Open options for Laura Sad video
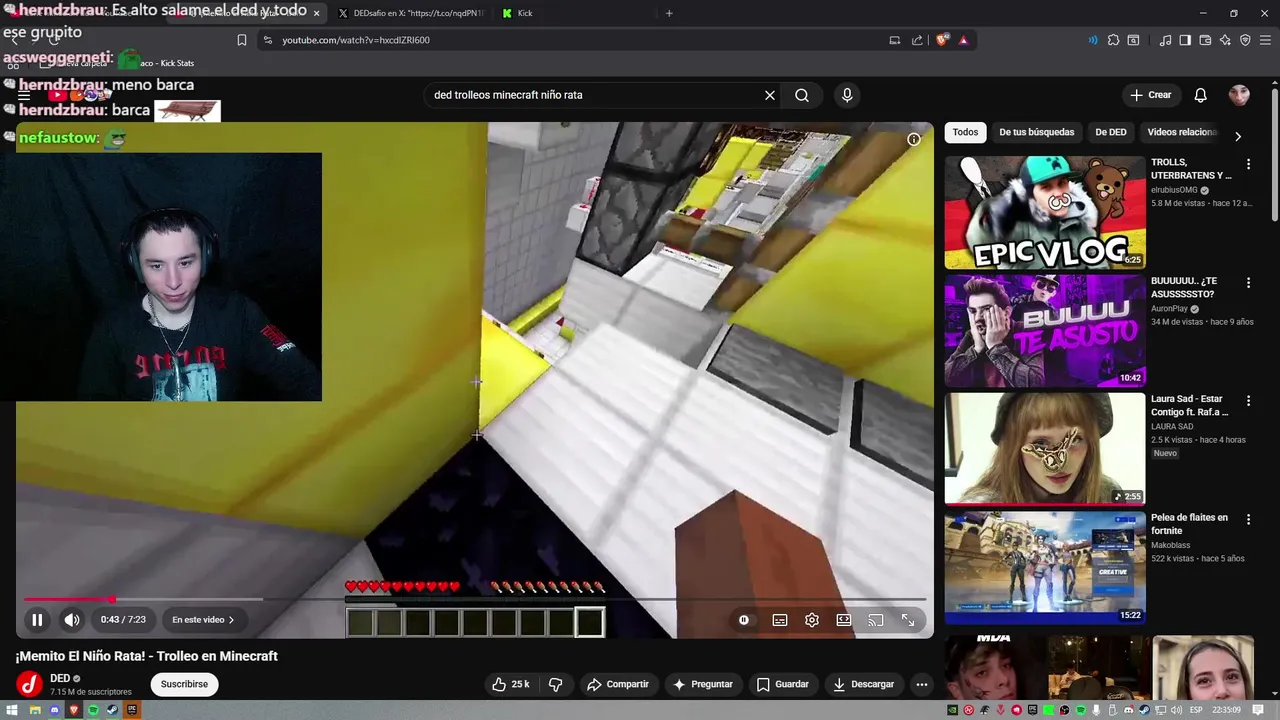This screenshot has height=720, width=1280. point(1248,401)
